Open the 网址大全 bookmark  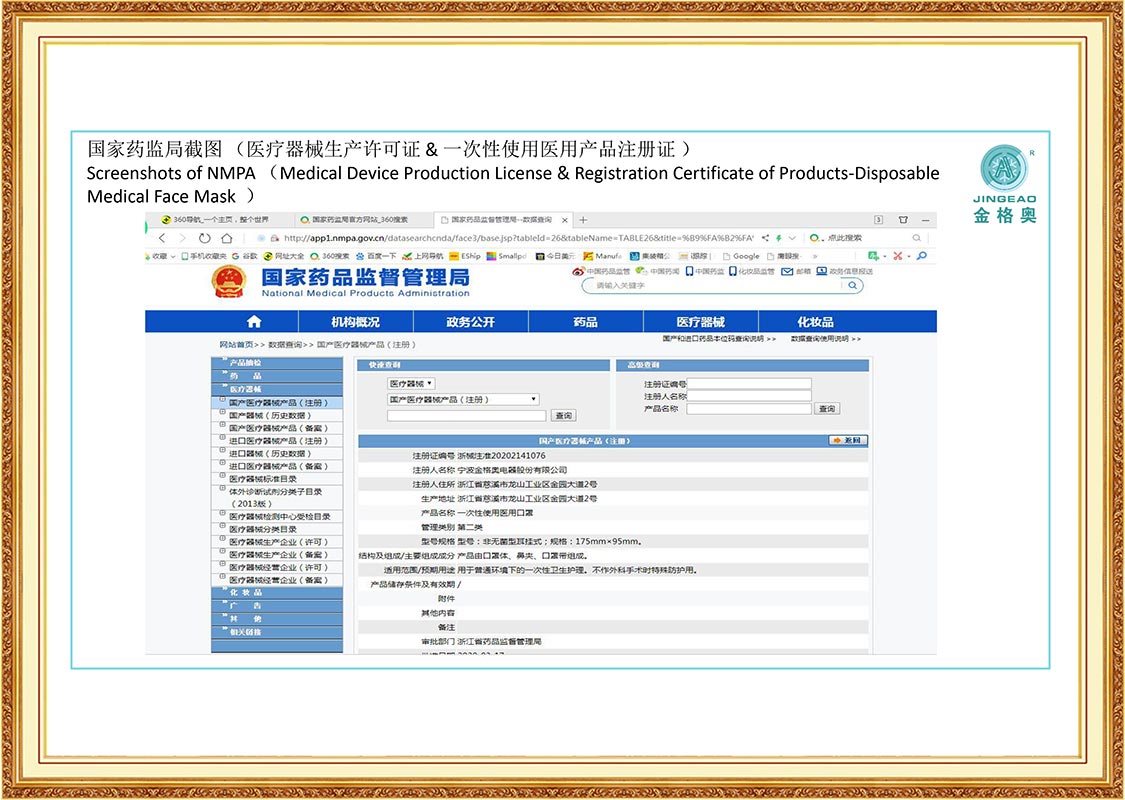pyautogui.click(x=284, y=256)
